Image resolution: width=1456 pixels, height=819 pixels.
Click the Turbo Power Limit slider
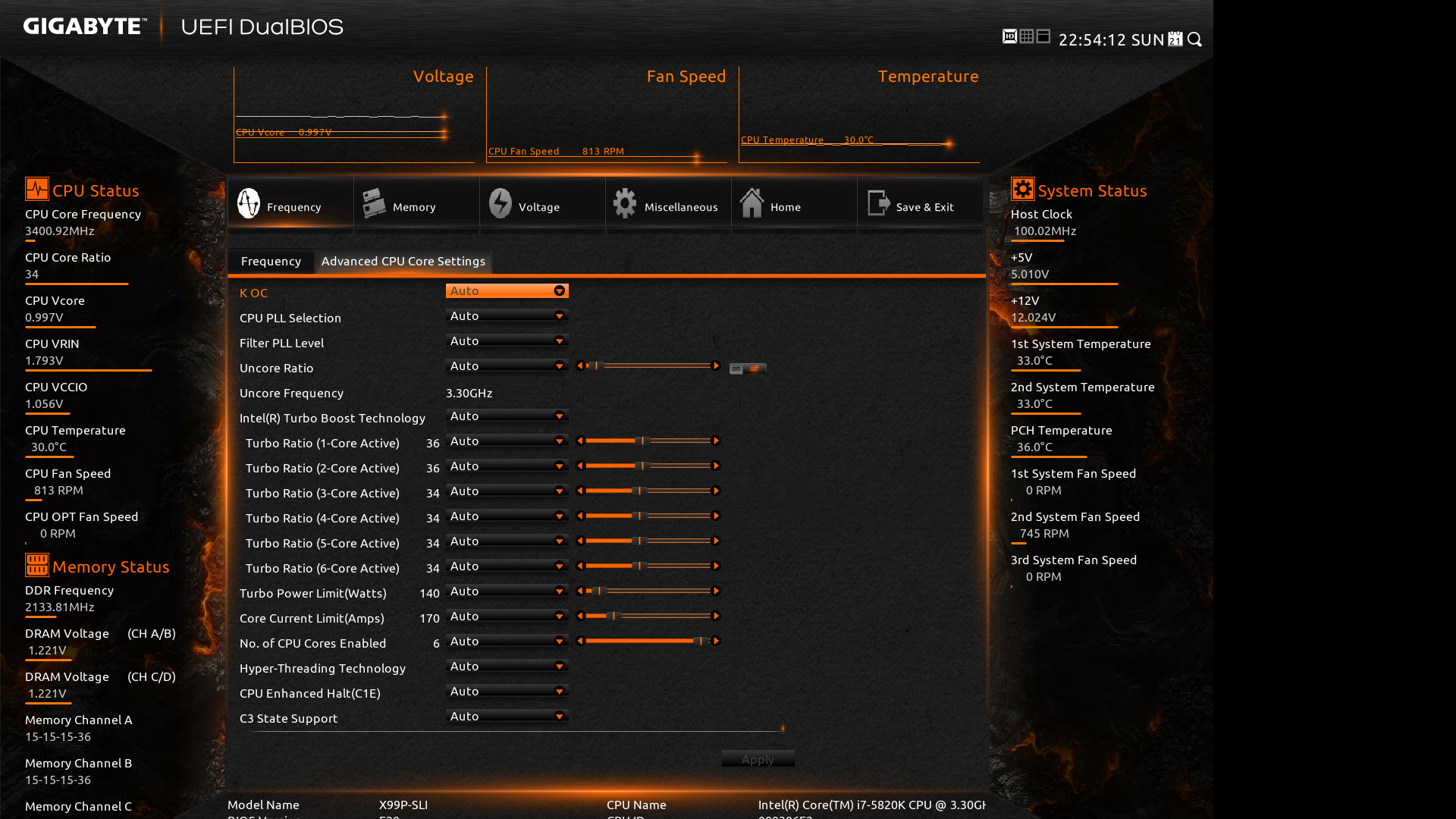[648, 591]
